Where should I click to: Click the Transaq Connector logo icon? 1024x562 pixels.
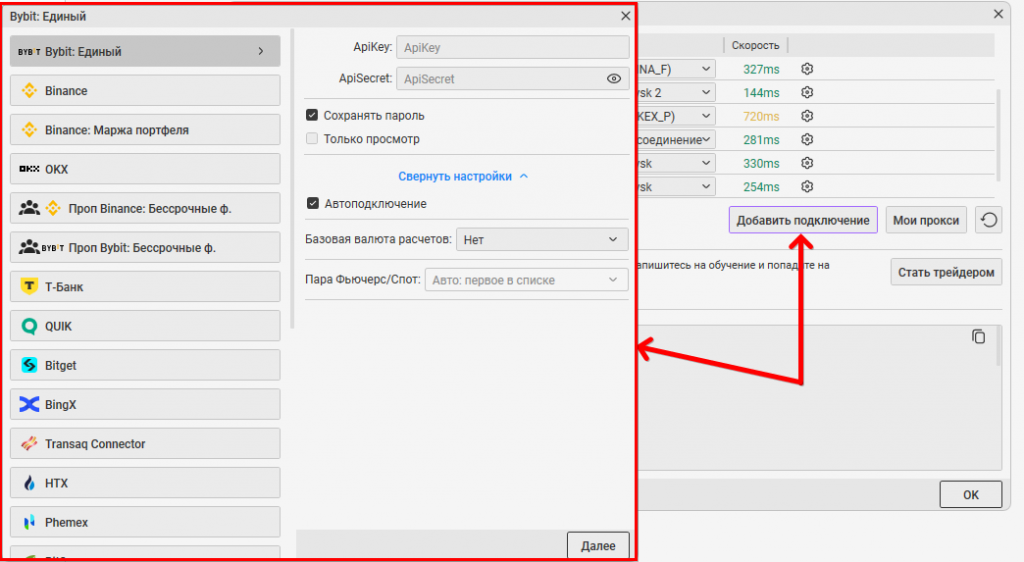point(29,443)
